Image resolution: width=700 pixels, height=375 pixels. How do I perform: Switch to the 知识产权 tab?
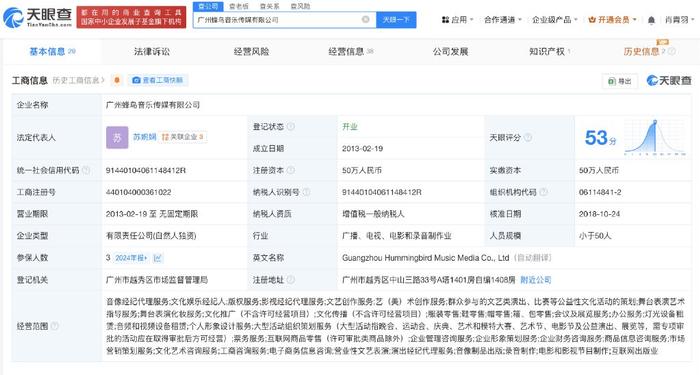[x=549, y=51]
